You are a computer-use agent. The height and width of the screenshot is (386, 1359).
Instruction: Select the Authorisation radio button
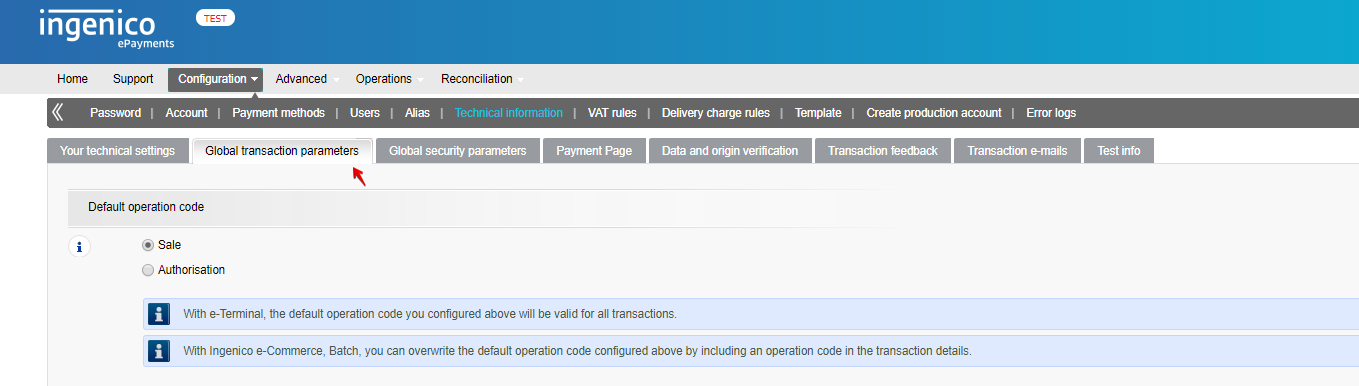tap(148, 270)
